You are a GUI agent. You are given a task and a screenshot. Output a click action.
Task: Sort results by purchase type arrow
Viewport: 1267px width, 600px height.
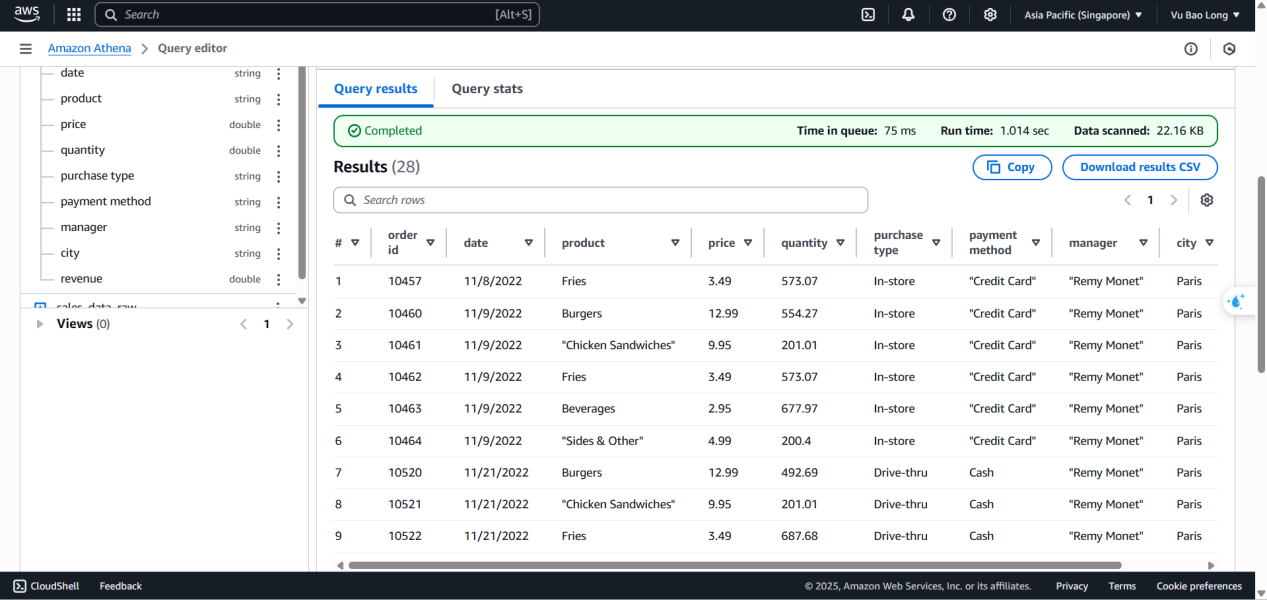click(x=936, y=243)
